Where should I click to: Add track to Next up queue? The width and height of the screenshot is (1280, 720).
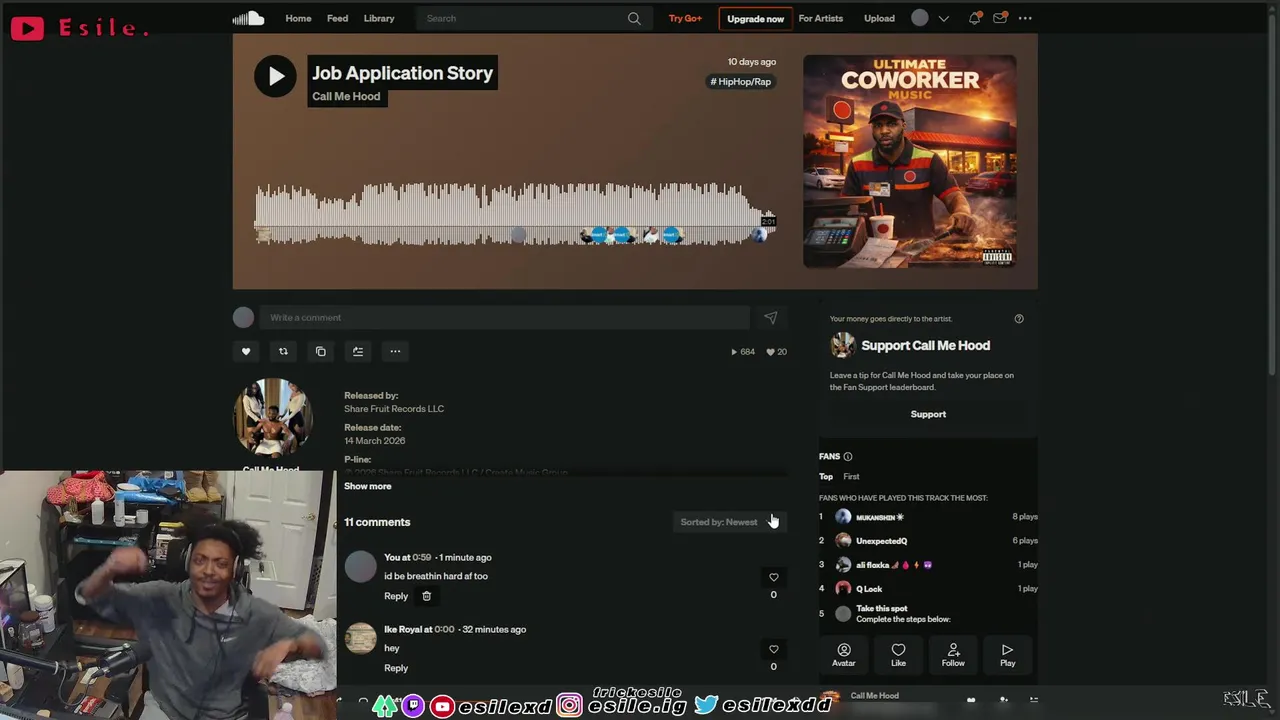click(x=358, y=351)
